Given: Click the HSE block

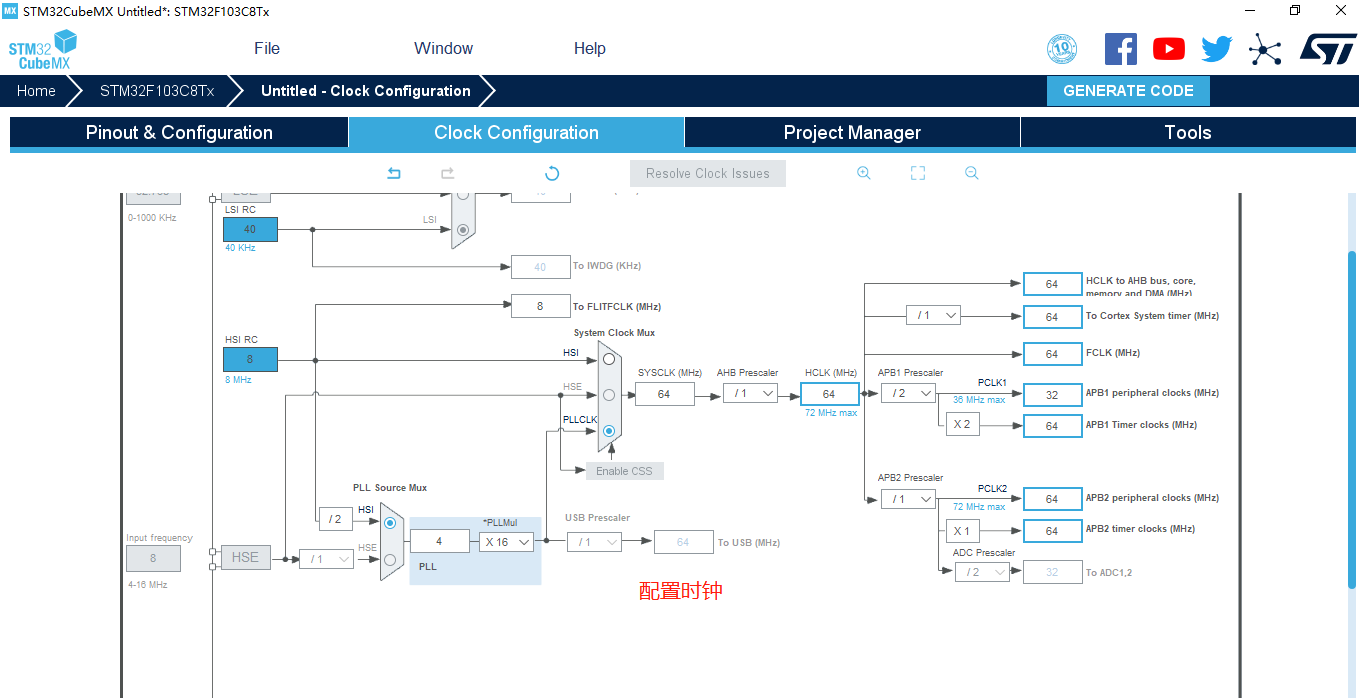Looking at the screenshot, I should [245, 557].
